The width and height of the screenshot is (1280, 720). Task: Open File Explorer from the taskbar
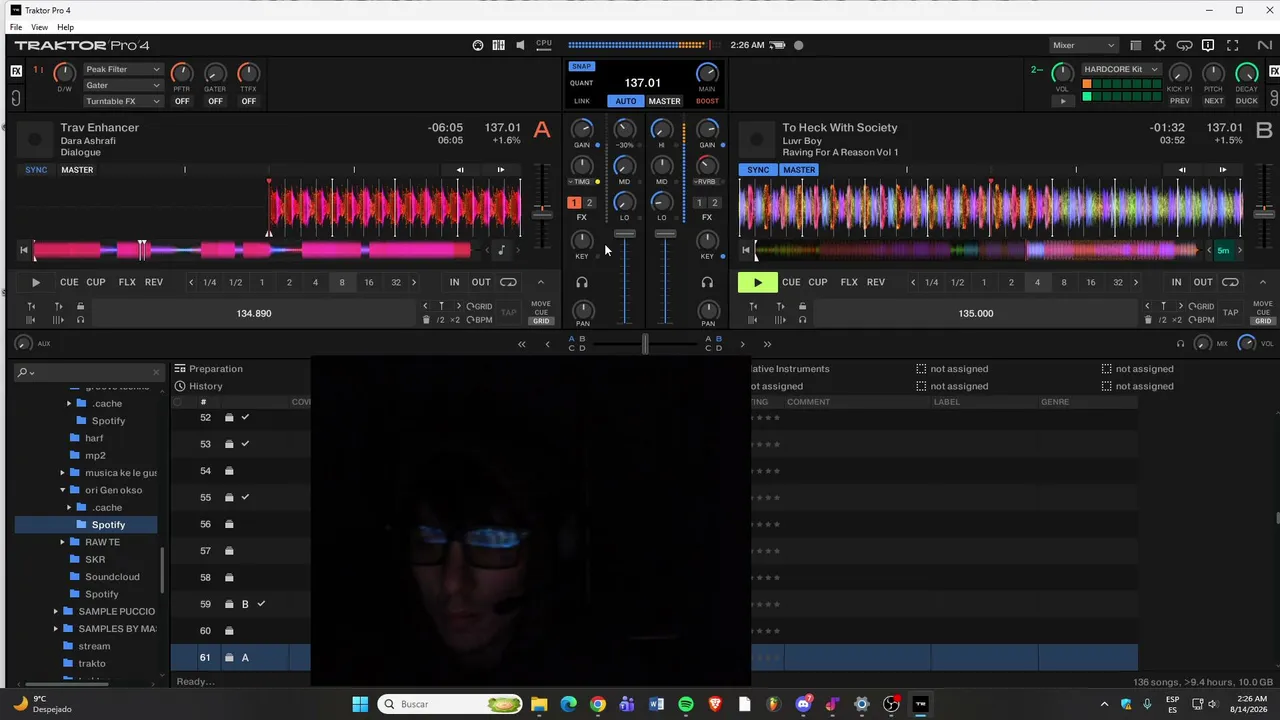539,704
